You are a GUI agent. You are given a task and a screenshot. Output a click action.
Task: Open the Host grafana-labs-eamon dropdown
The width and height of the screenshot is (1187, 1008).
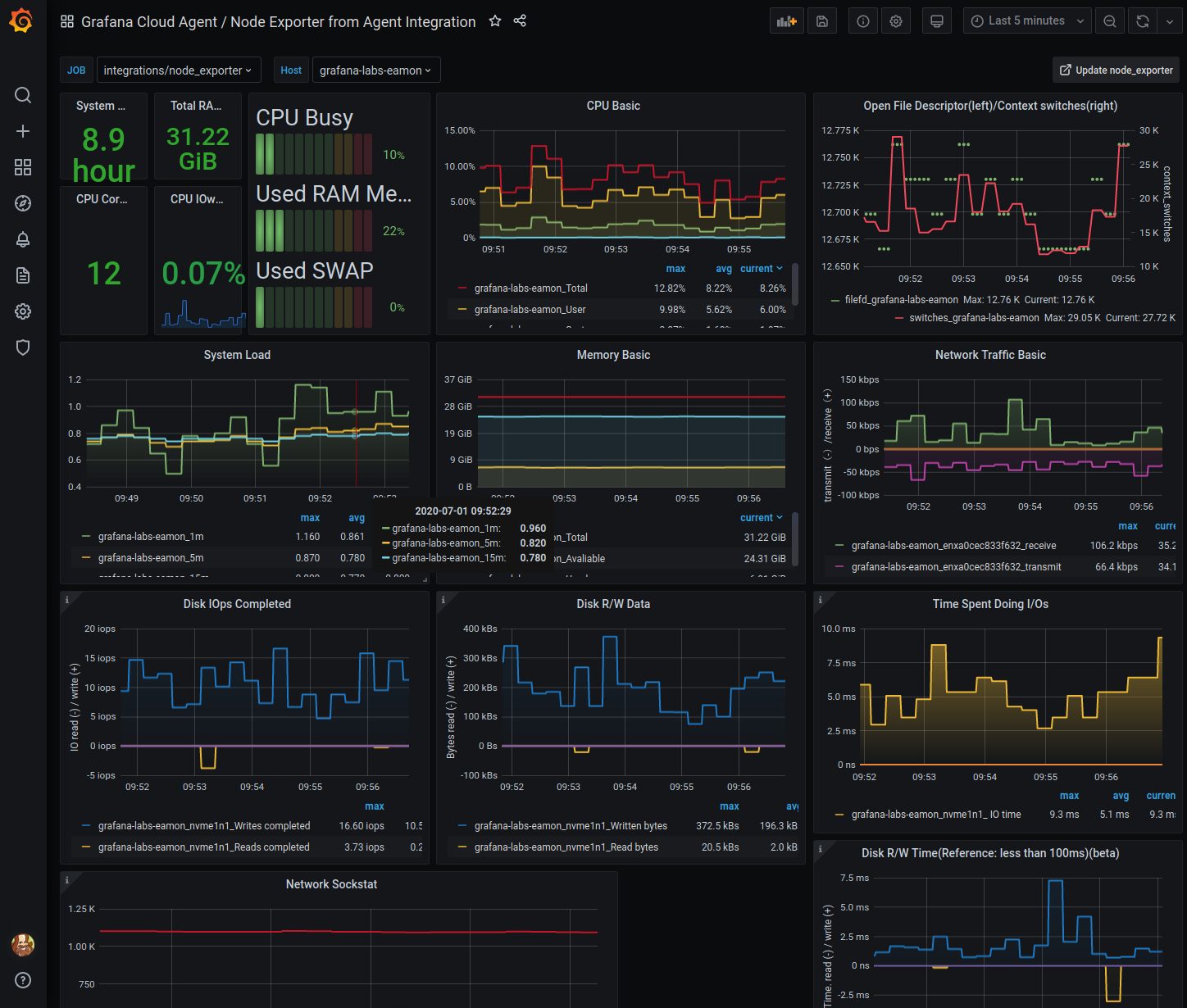click(x=376, y=70)
